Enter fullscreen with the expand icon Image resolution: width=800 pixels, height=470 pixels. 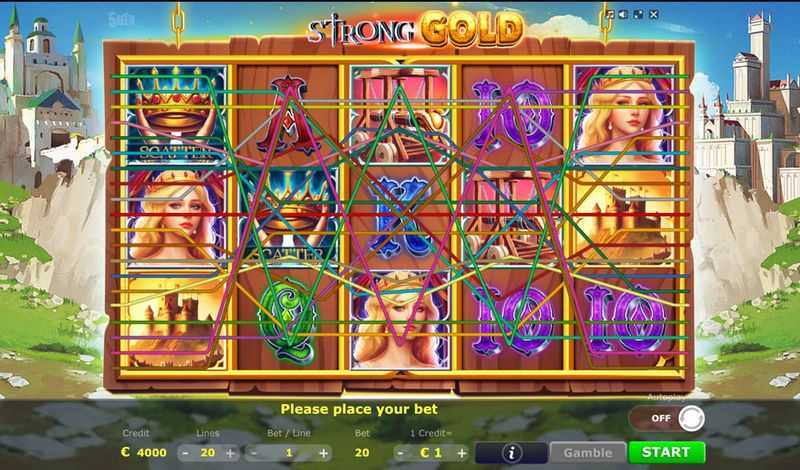click(x=638, y=15)
